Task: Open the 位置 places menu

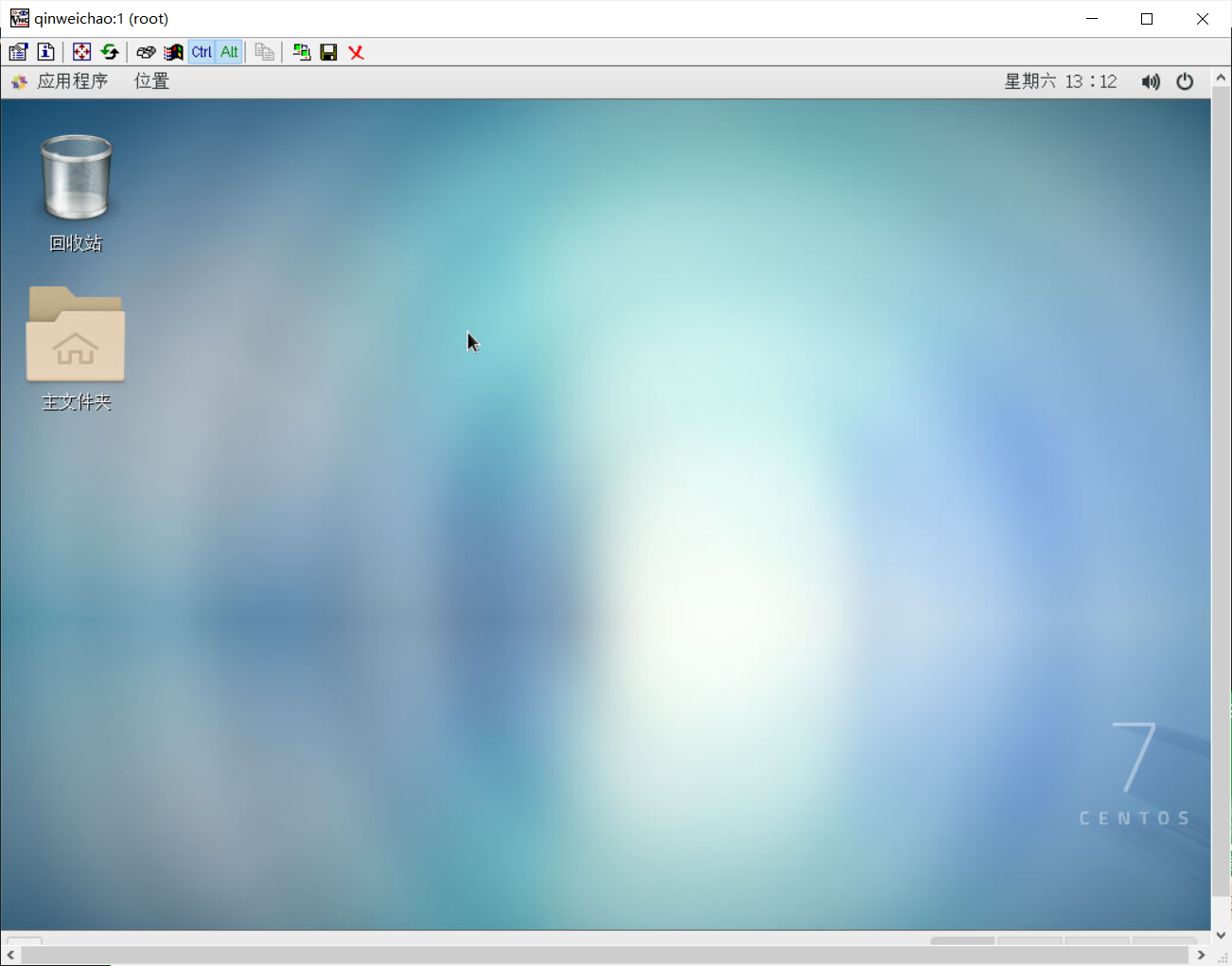Action: coord(151,81)
